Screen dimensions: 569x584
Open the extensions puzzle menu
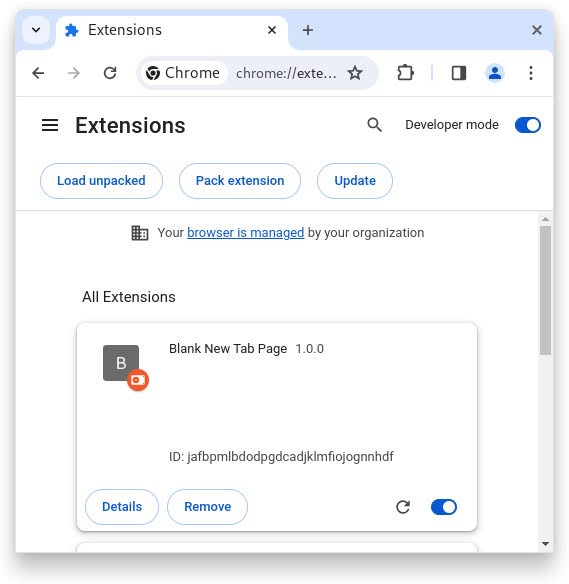click(405, 73)
